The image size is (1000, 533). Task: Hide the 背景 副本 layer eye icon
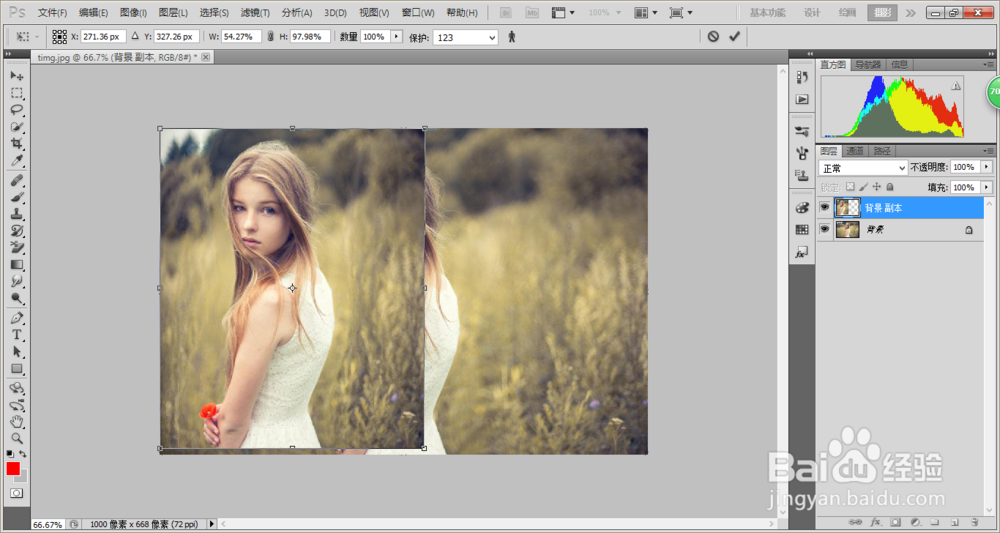825,208
